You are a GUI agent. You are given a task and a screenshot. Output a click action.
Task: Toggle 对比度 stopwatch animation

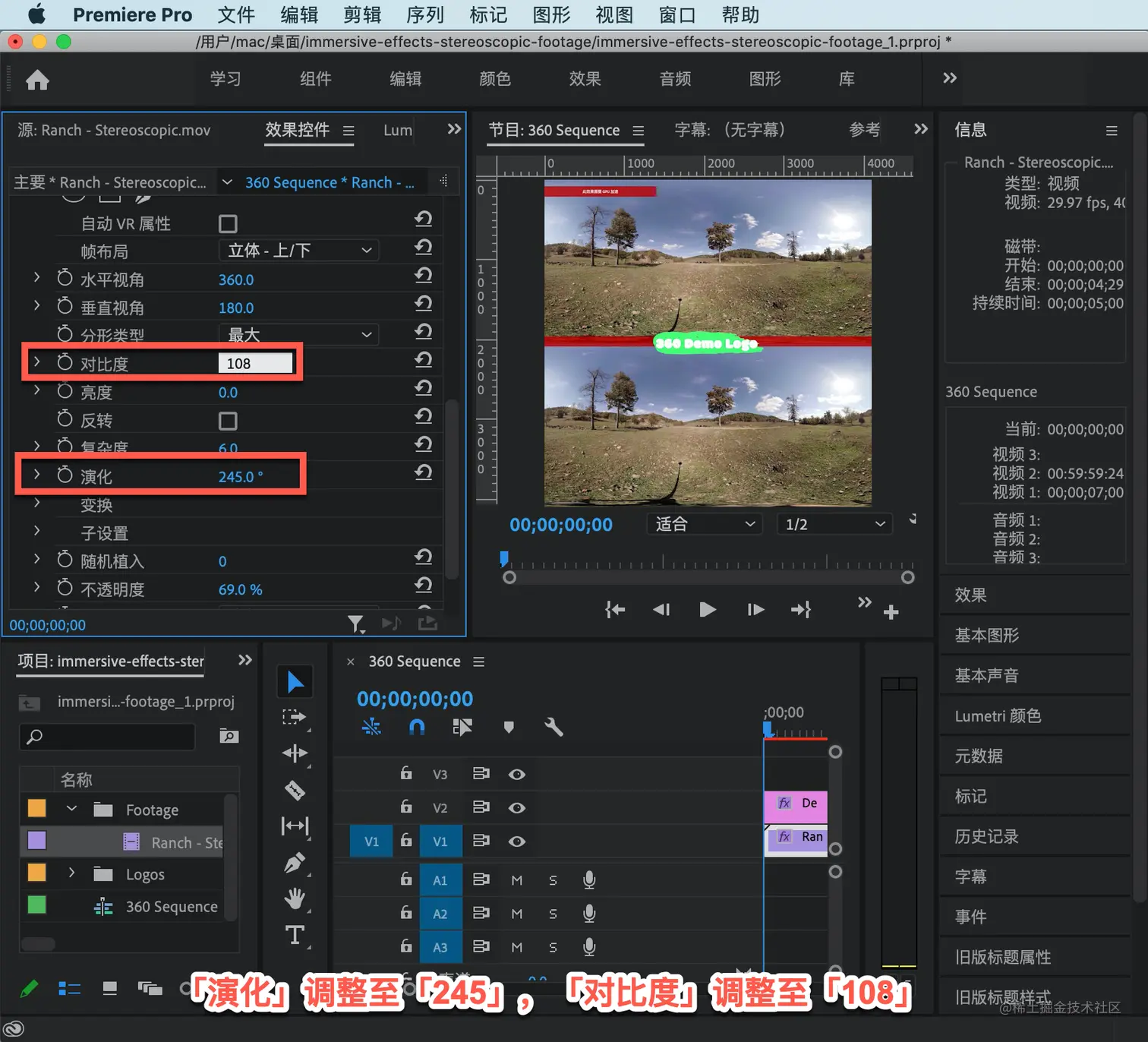tap(65, 362)
